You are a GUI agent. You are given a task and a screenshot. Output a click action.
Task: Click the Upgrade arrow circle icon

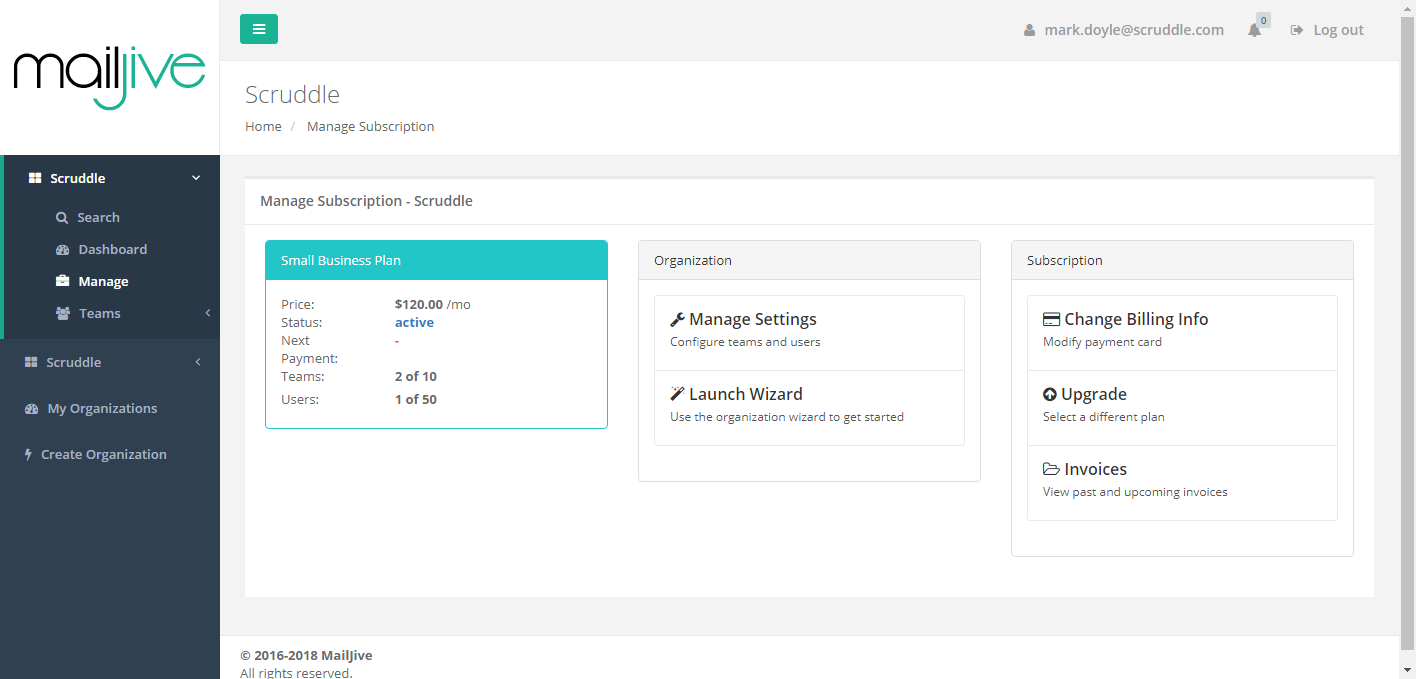(x=1050, y=395)
